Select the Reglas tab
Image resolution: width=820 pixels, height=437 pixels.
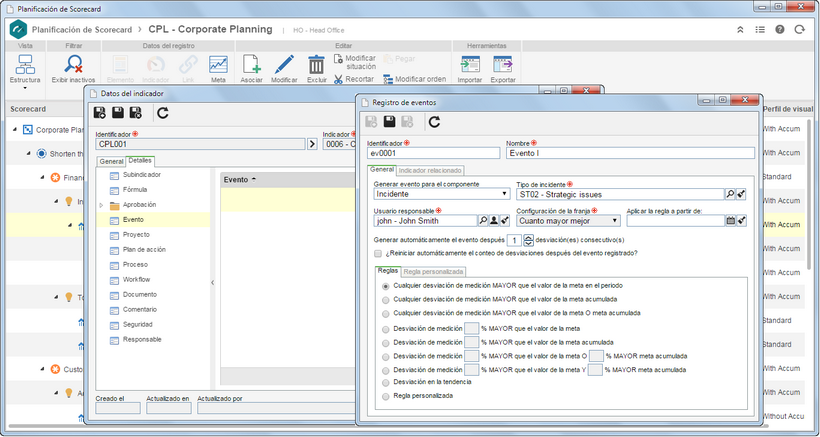coord(388,271)
